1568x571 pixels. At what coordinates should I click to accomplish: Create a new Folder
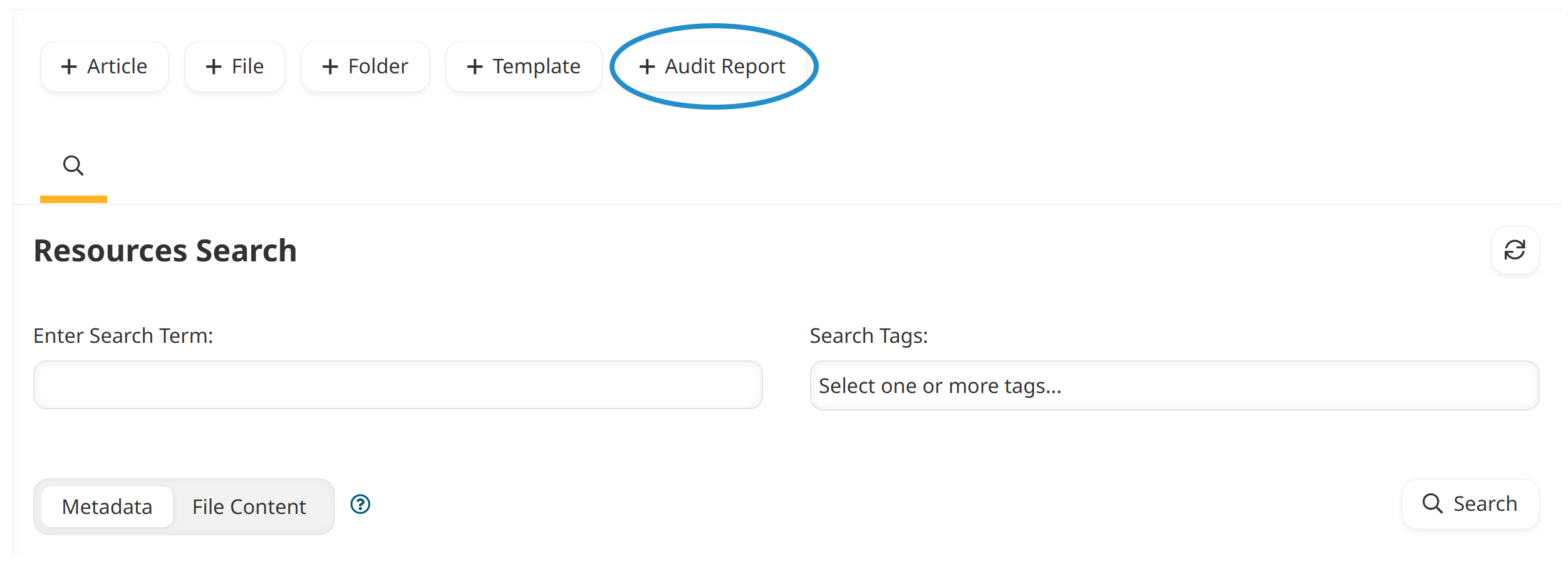[x=365, y=66]
